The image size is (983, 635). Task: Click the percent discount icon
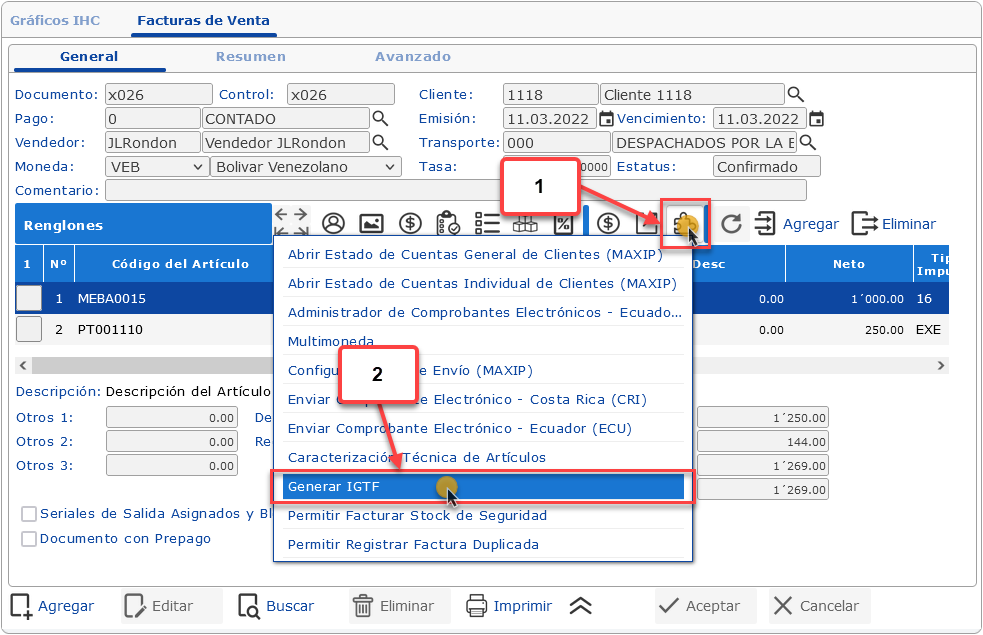point(563,224)
